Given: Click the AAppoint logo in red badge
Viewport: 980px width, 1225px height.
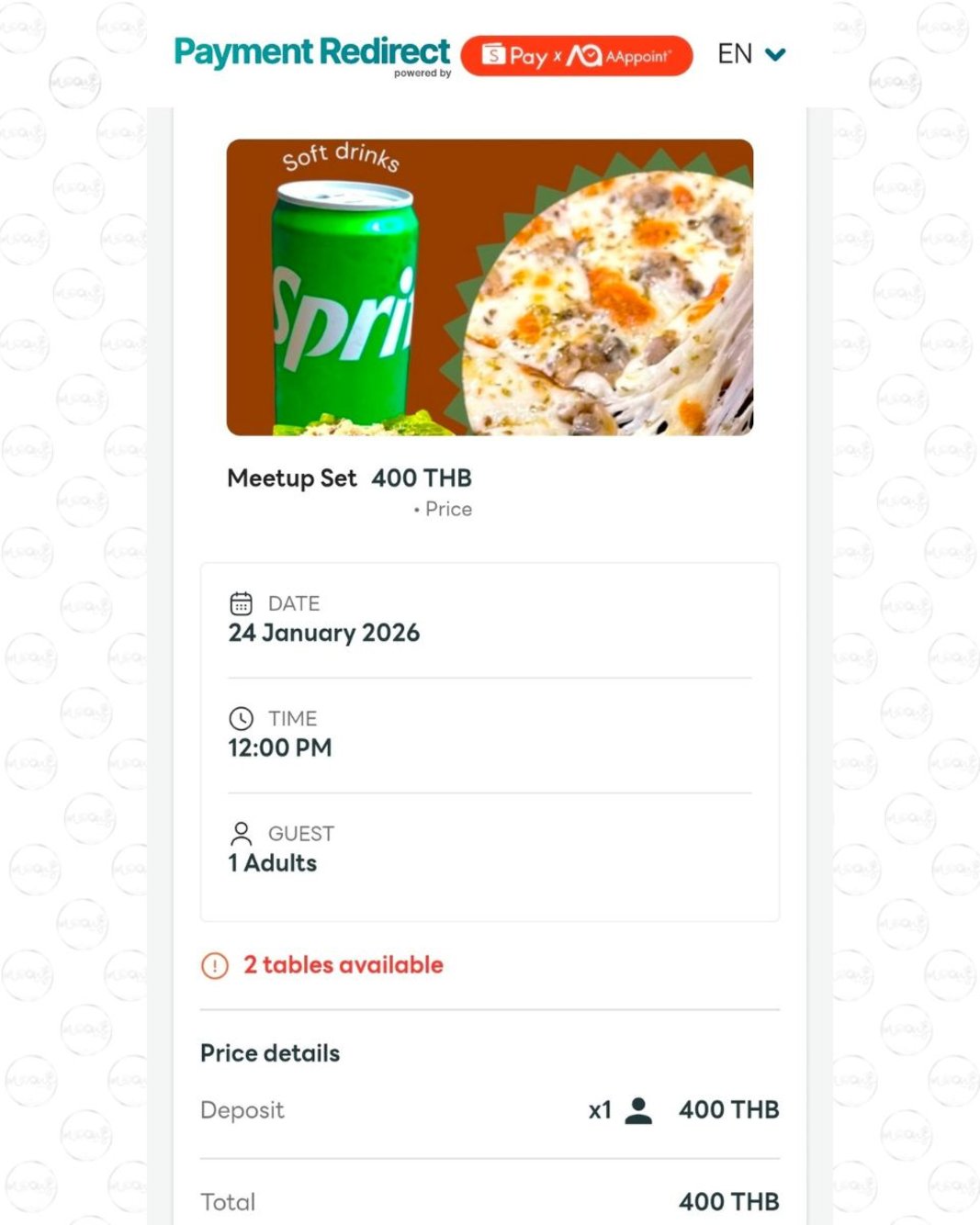Looking at the screenshot, I should 620,56.
